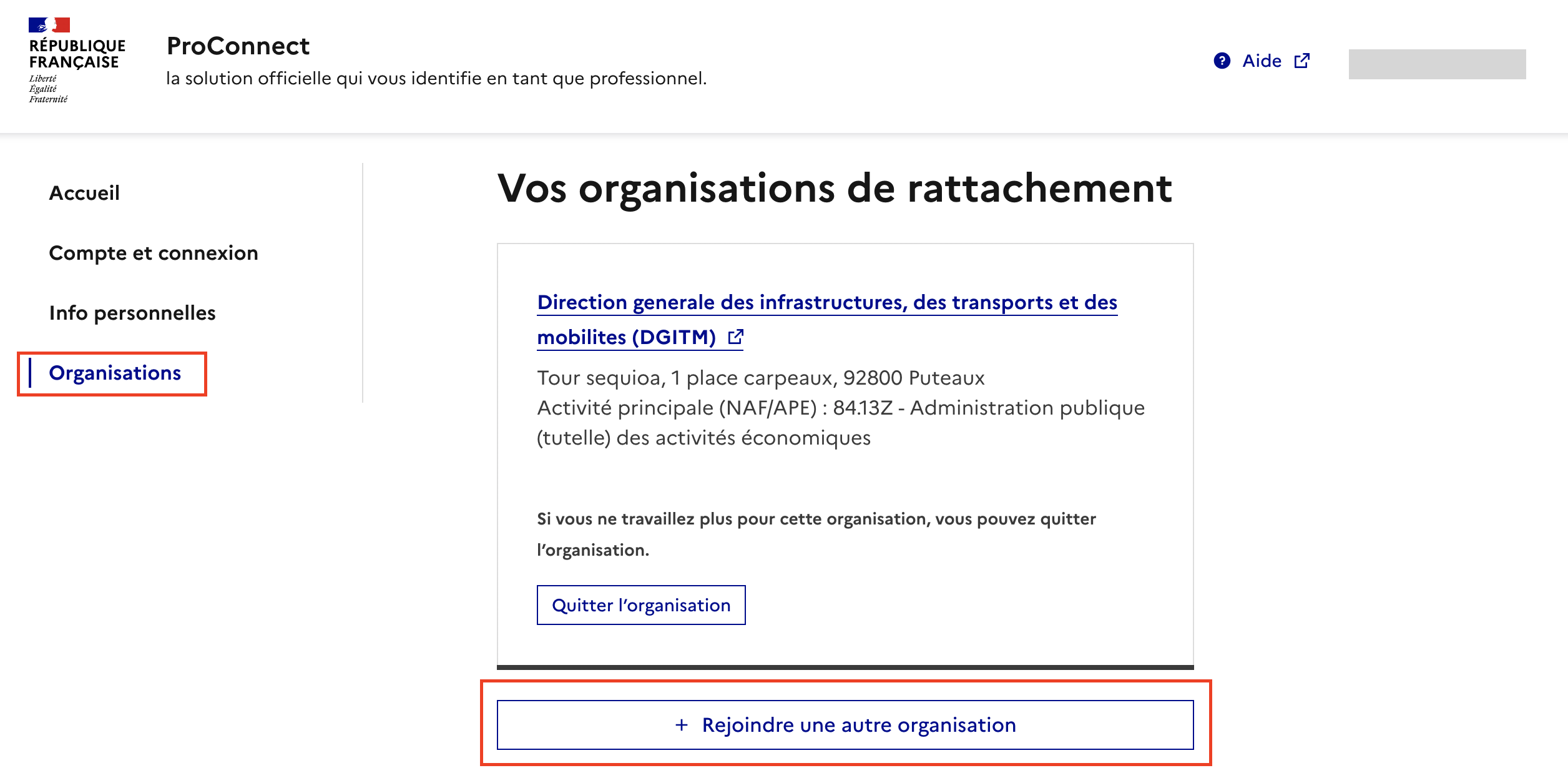Click the Liberté Égalité Fraternité motto
This screenshot has width=1568, height=778.
pyautogui.click(x=47, y=89)
